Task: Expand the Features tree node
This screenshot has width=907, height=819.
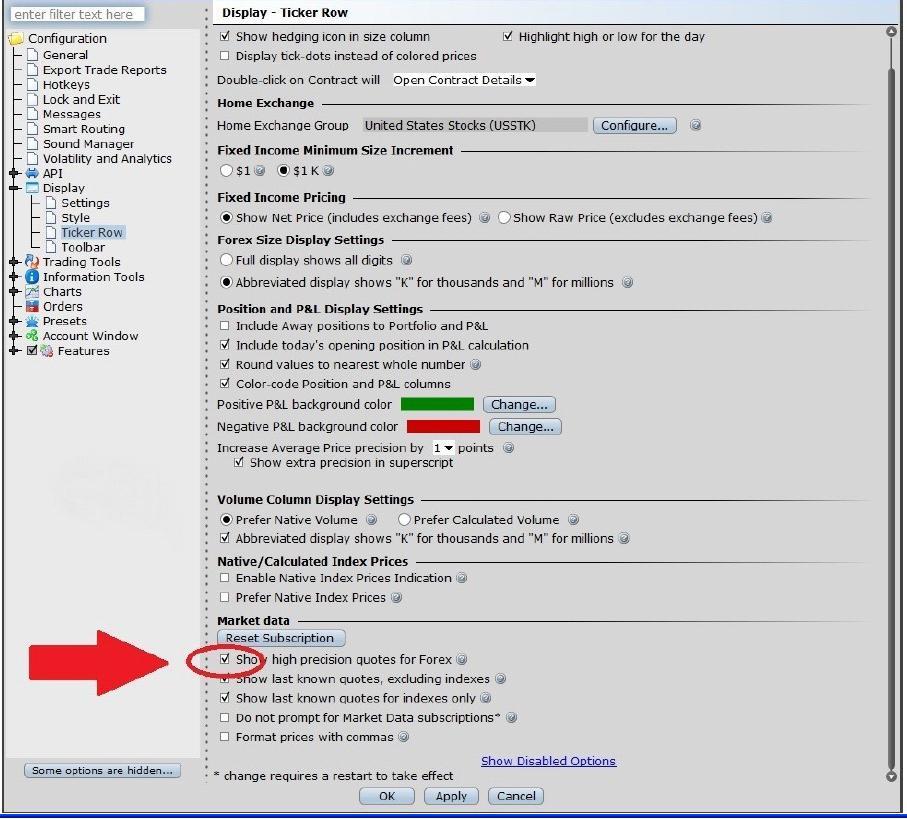Action: click(x=14, y=351)
